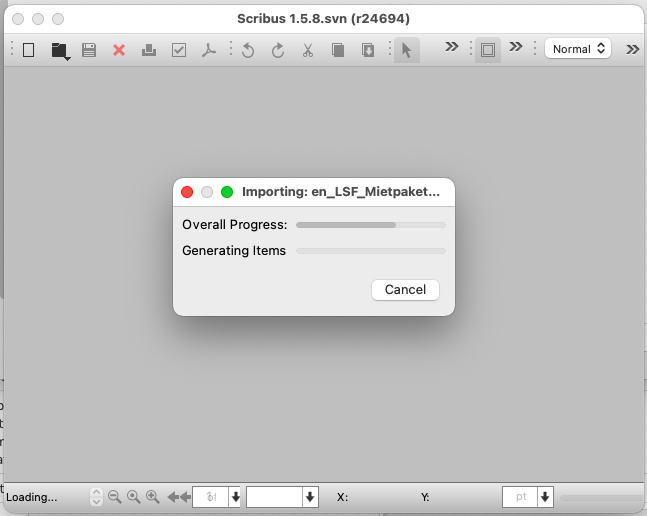647x516 pixels.
Task: Click the Overall Progress bar
Action: (371, 225)
